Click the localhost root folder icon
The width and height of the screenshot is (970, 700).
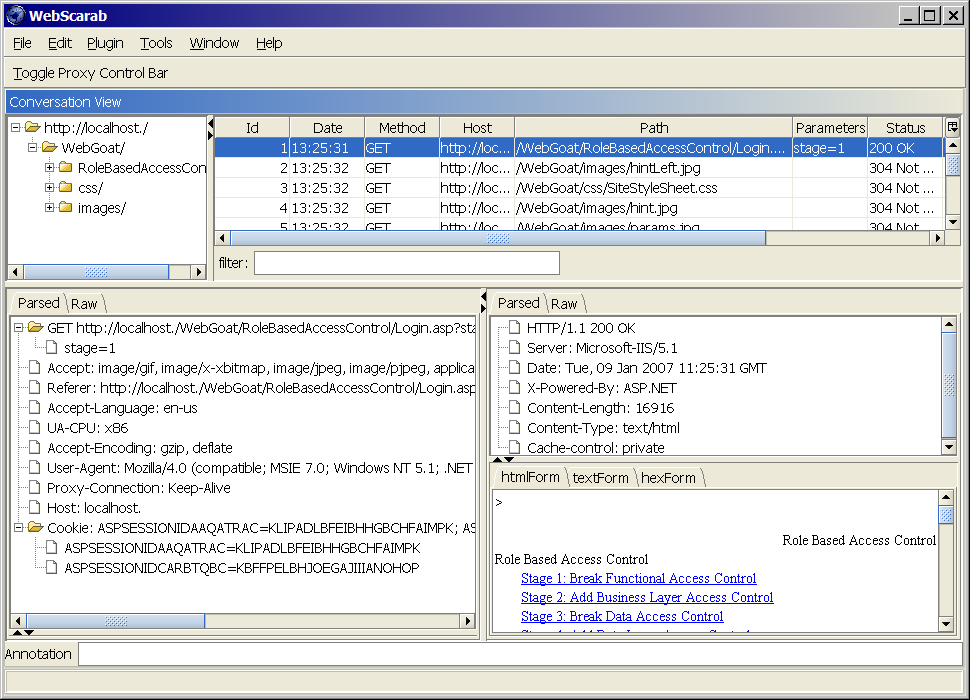point(32,127)
